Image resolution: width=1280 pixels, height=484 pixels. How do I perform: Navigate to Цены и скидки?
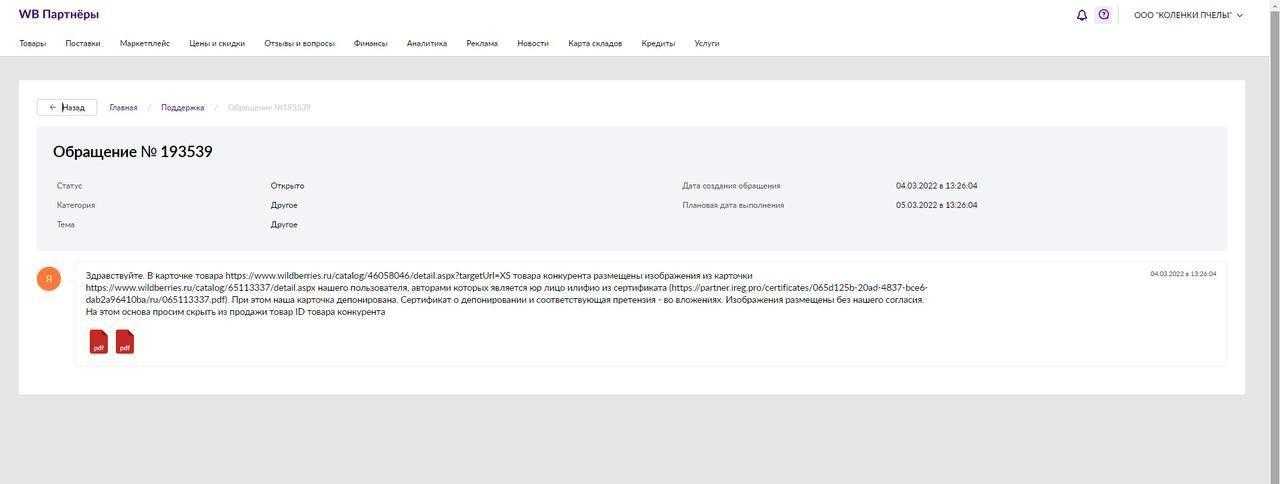point(217,44)
